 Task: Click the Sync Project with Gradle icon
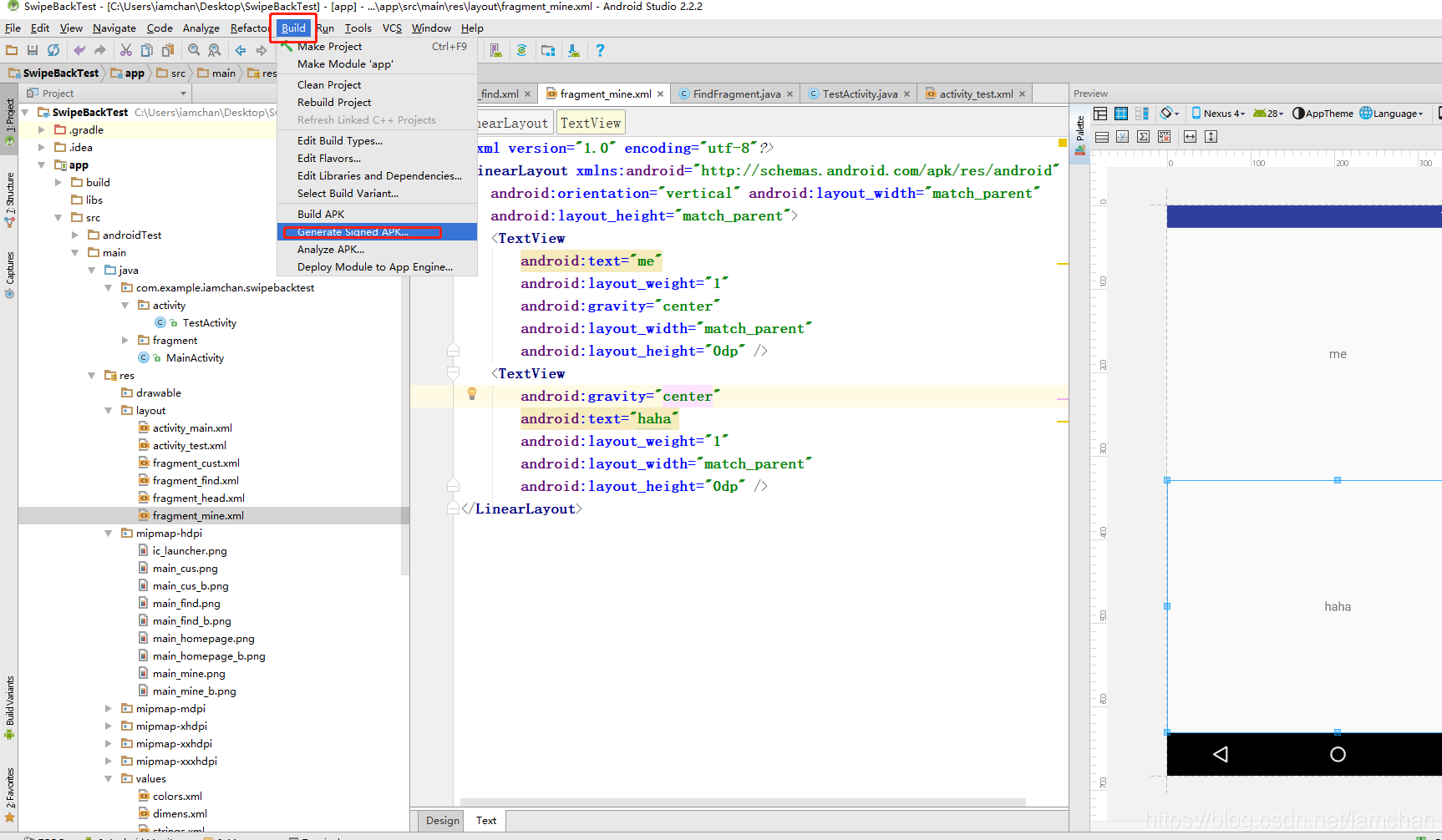click(521, 50)
